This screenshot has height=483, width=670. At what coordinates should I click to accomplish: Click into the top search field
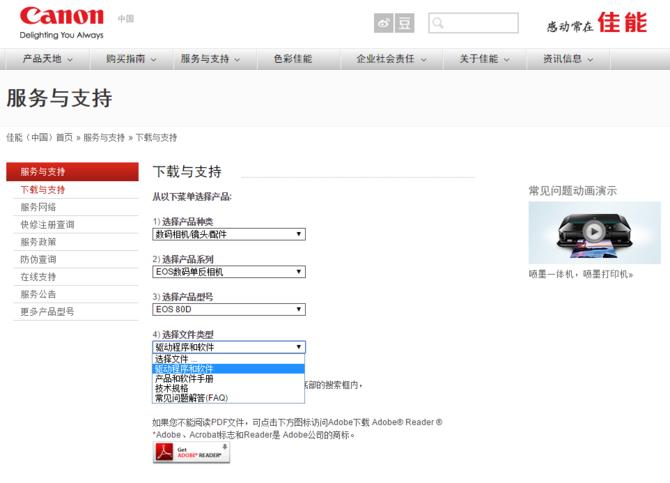pyautogui.click(x=473, y=23)
